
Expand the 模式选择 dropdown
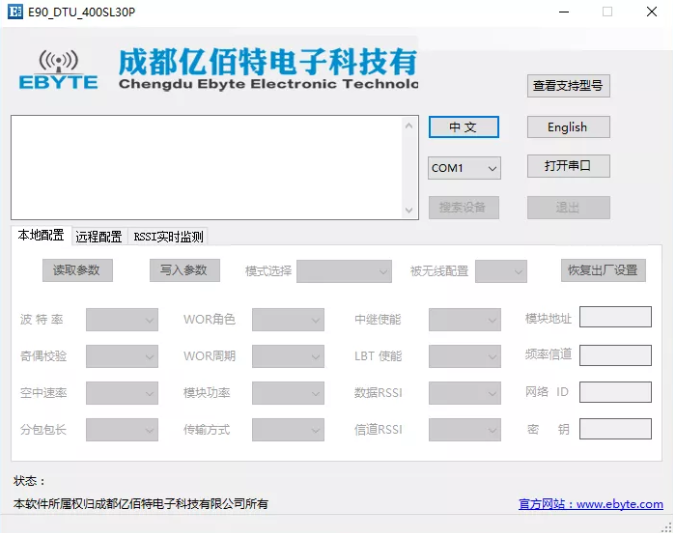coord(344,271)
